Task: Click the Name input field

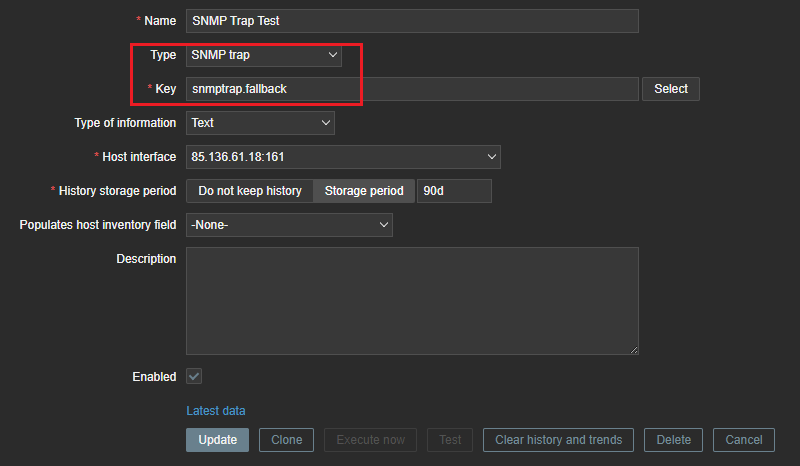Action: [412, 21]
